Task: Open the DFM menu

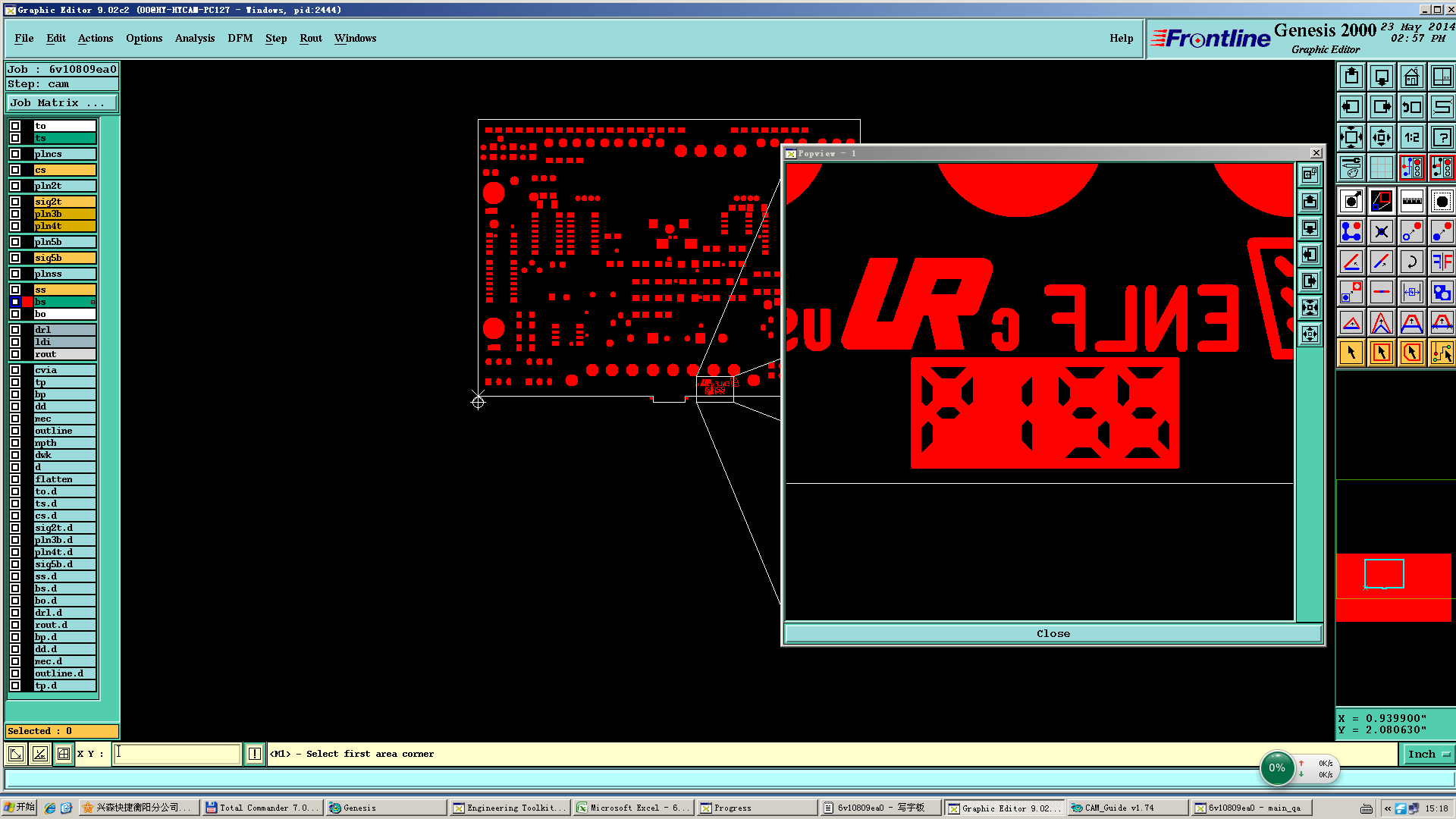Action: 240,38
